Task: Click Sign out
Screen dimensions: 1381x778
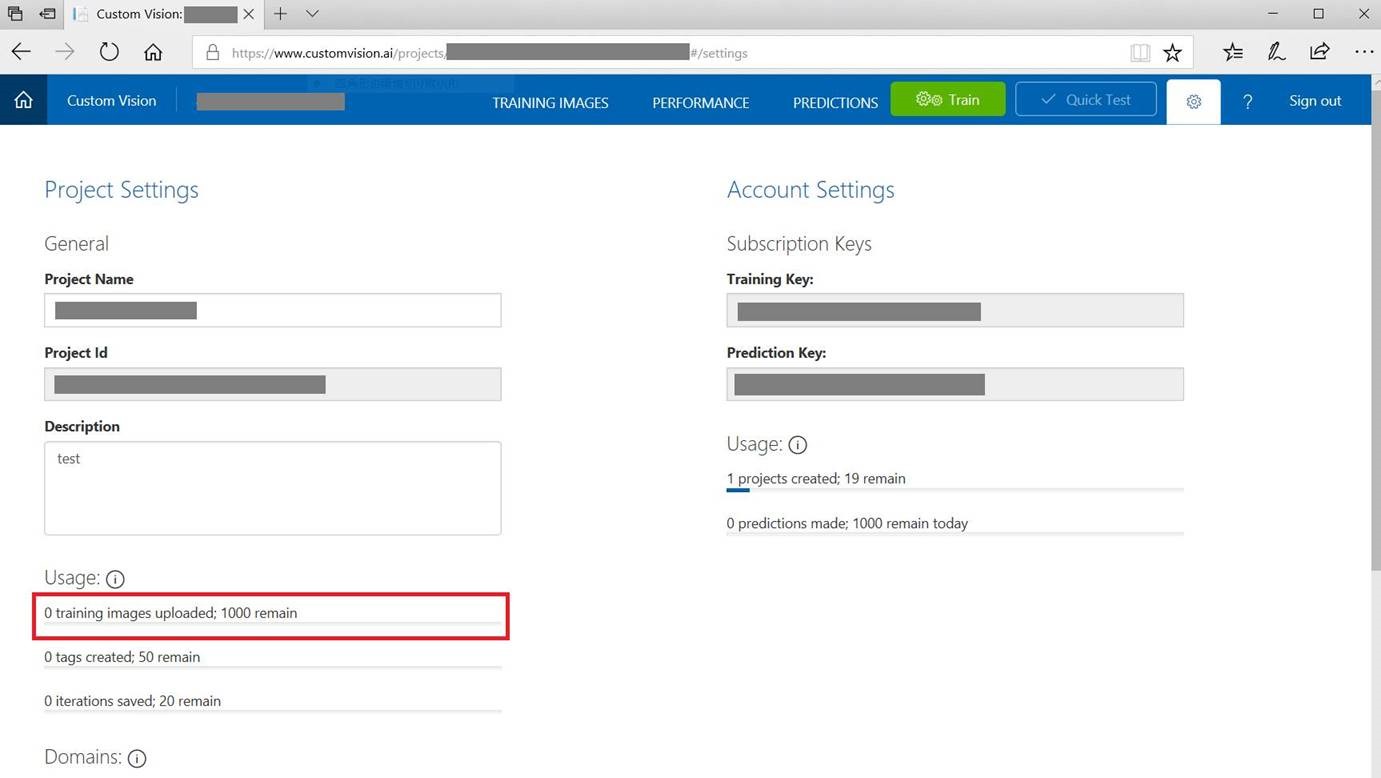Action: pyautogui.click(x=1315, y=101)
